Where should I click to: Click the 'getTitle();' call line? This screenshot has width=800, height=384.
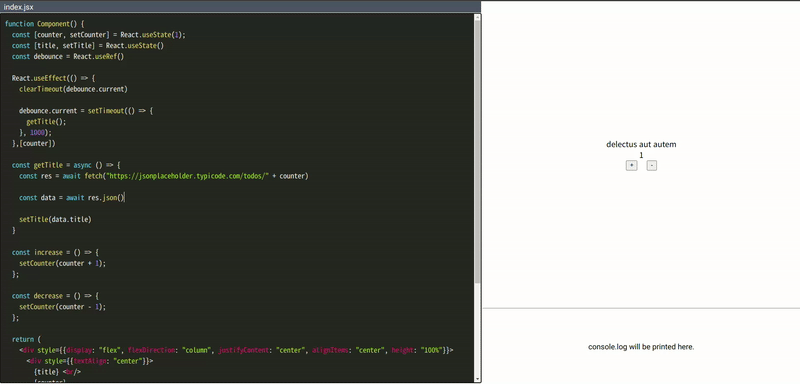click(46, 121)
